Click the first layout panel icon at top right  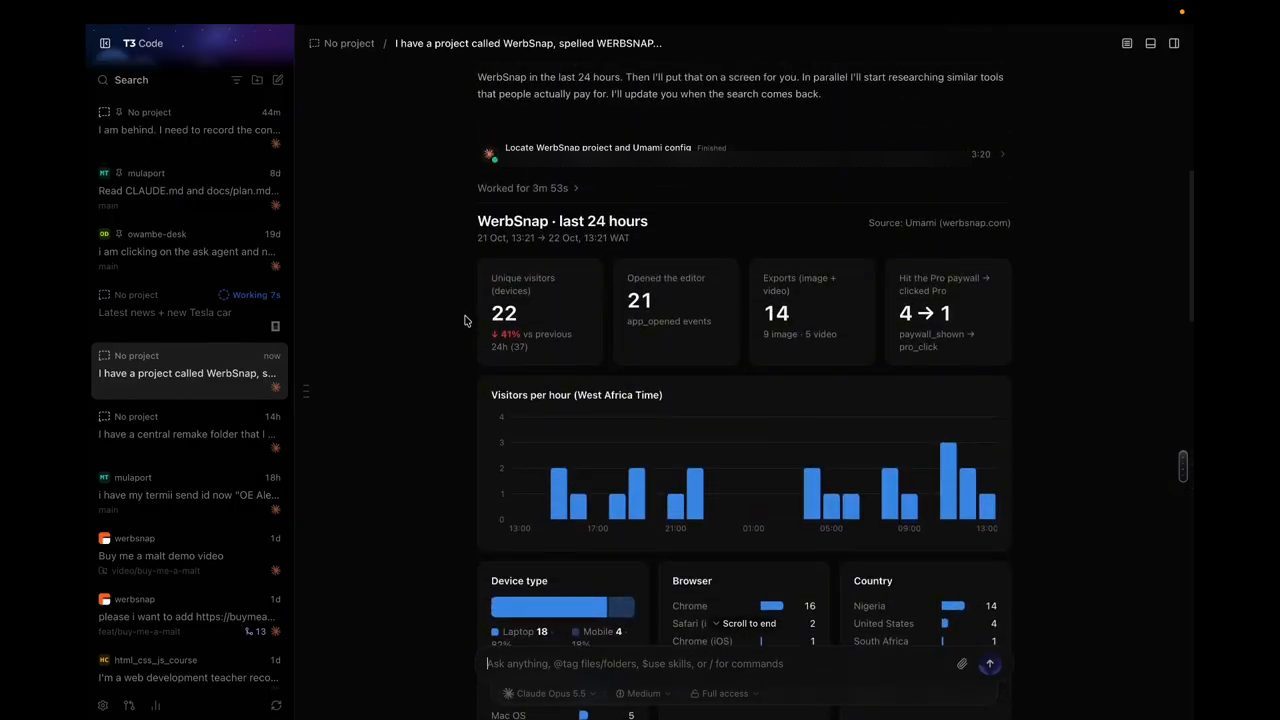coord(1127,43)
